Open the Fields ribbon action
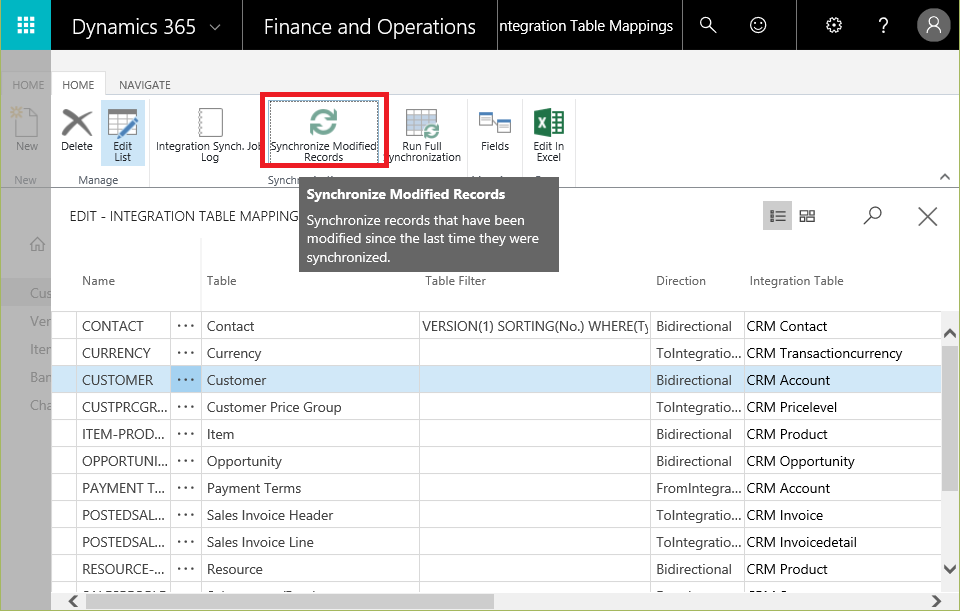 [x=495, y=131]
